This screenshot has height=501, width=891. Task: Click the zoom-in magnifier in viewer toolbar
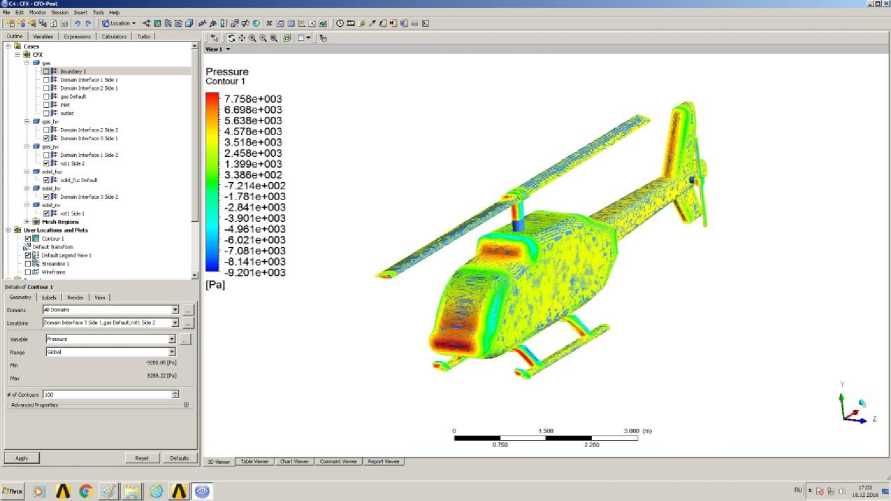coord(252,38)
